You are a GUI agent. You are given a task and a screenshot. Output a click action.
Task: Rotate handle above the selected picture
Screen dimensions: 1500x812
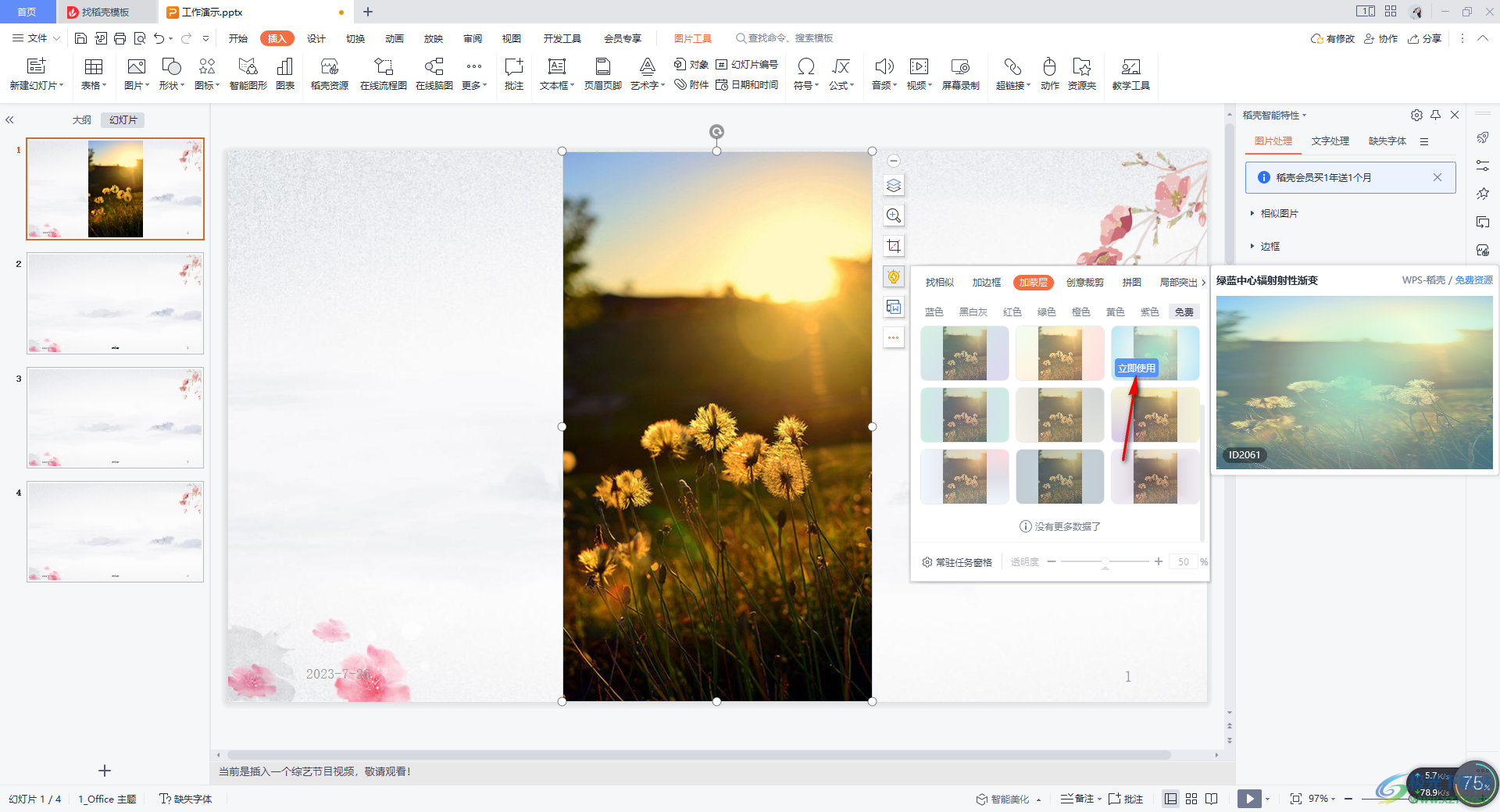pyautogui.click(x=716, y=131)
